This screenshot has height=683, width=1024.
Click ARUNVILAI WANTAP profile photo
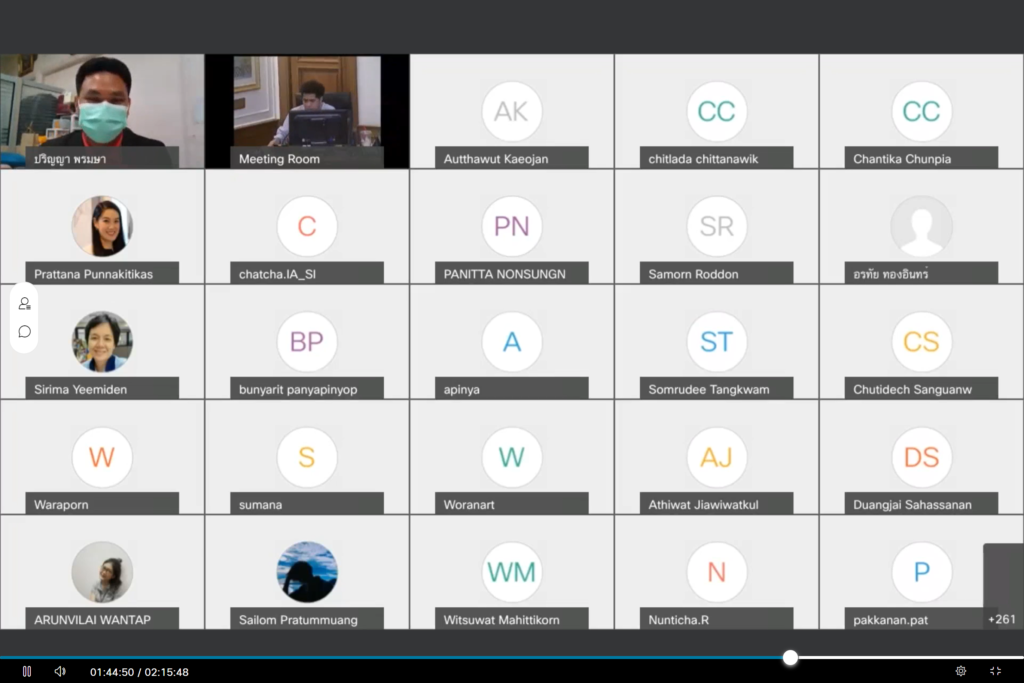(102, 572)
